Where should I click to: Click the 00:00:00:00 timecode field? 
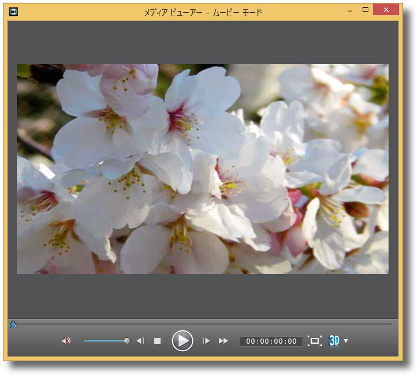[x=271, y=341]
